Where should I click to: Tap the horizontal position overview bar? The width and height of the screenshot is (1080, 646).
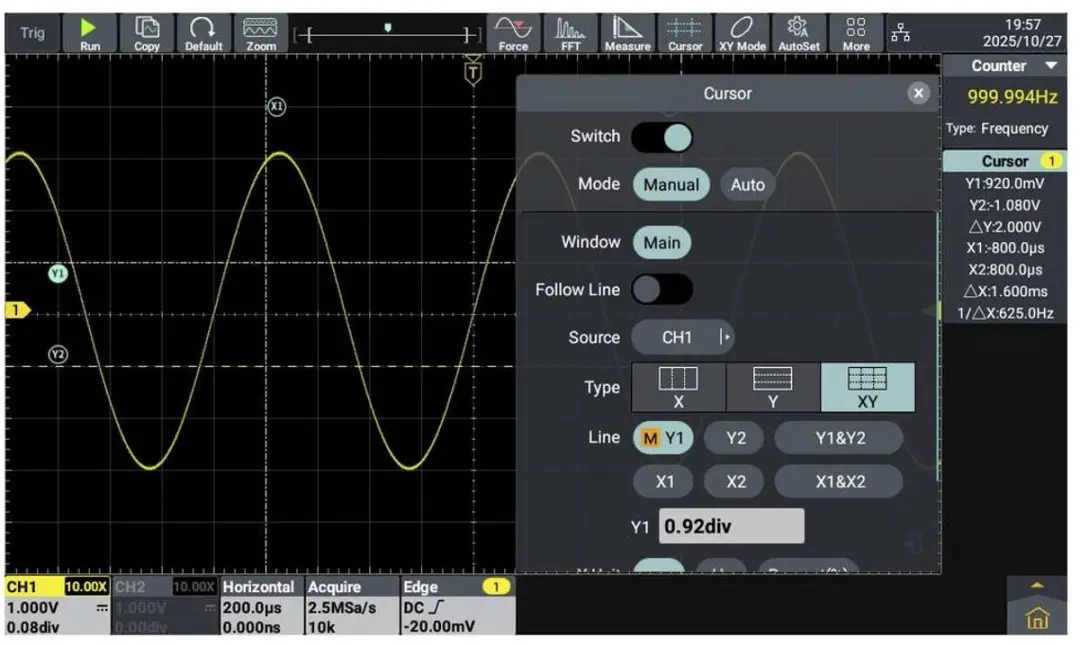(388, 33)
